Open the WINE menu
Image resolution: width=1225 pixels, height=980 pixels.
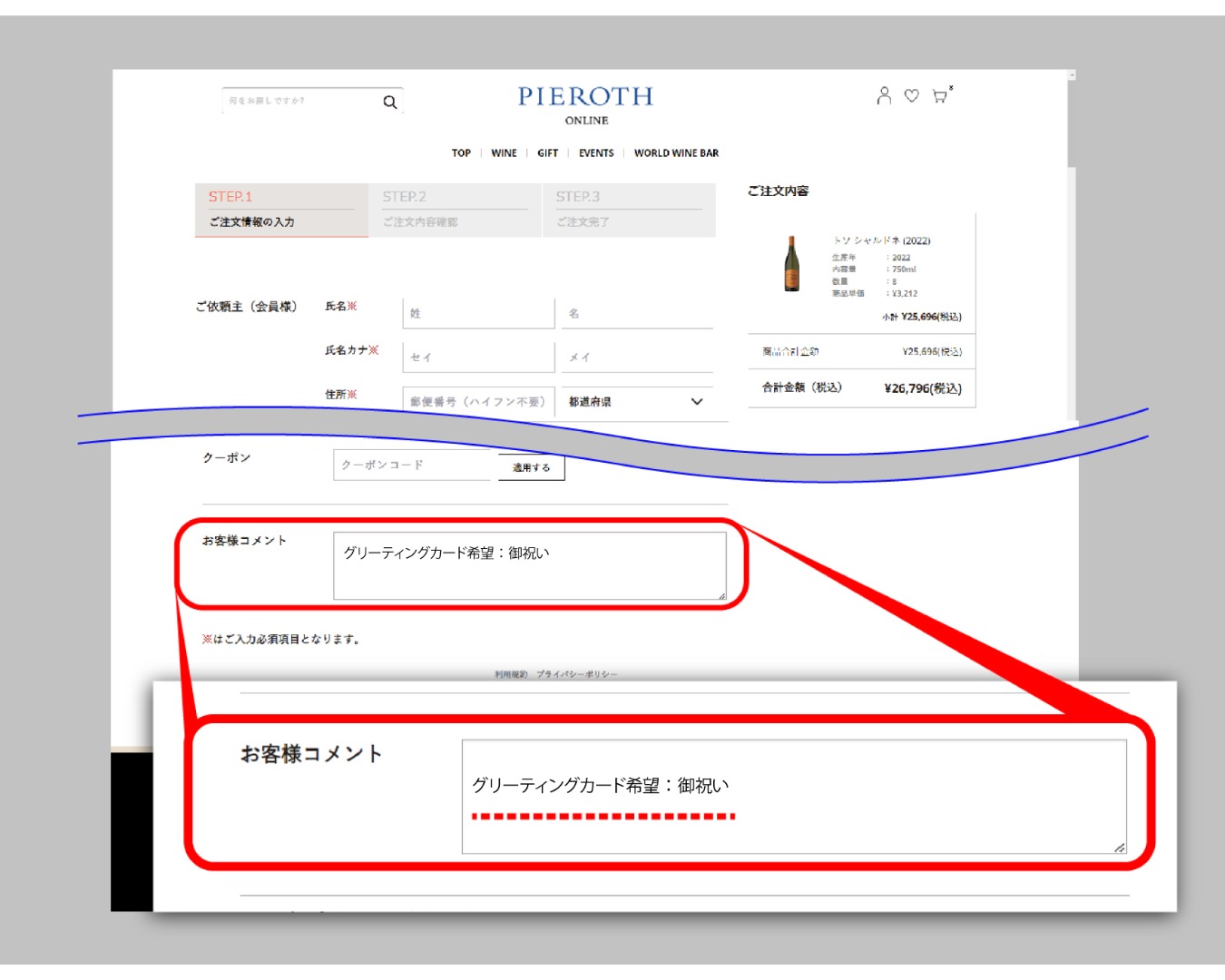504,153
